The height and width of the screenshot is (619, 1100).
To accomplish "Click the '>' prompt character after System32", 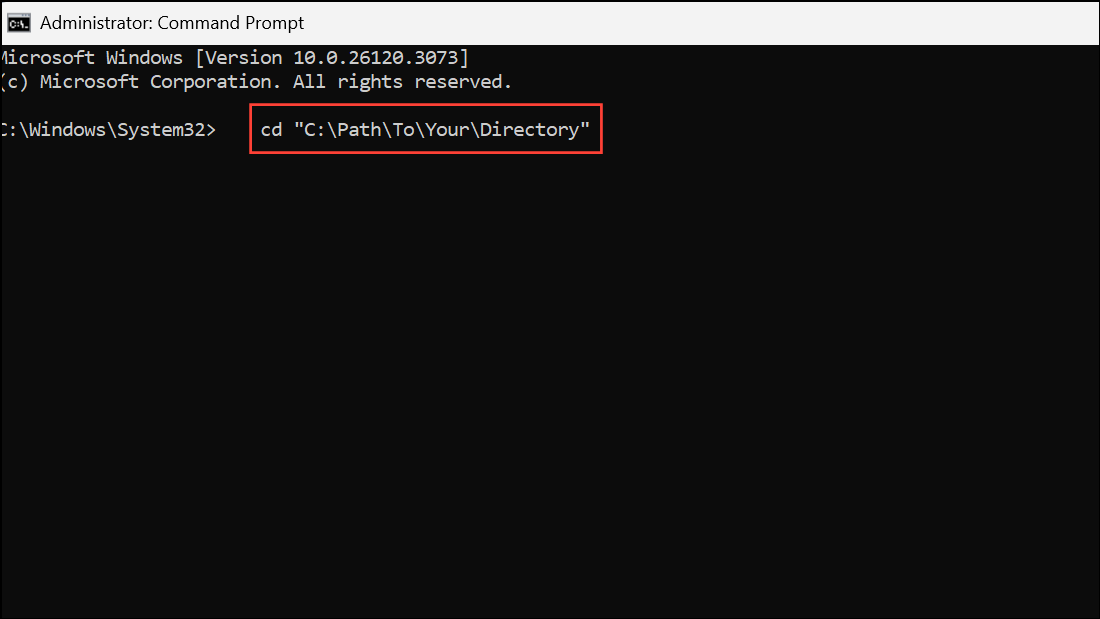I will click(210, 131).
